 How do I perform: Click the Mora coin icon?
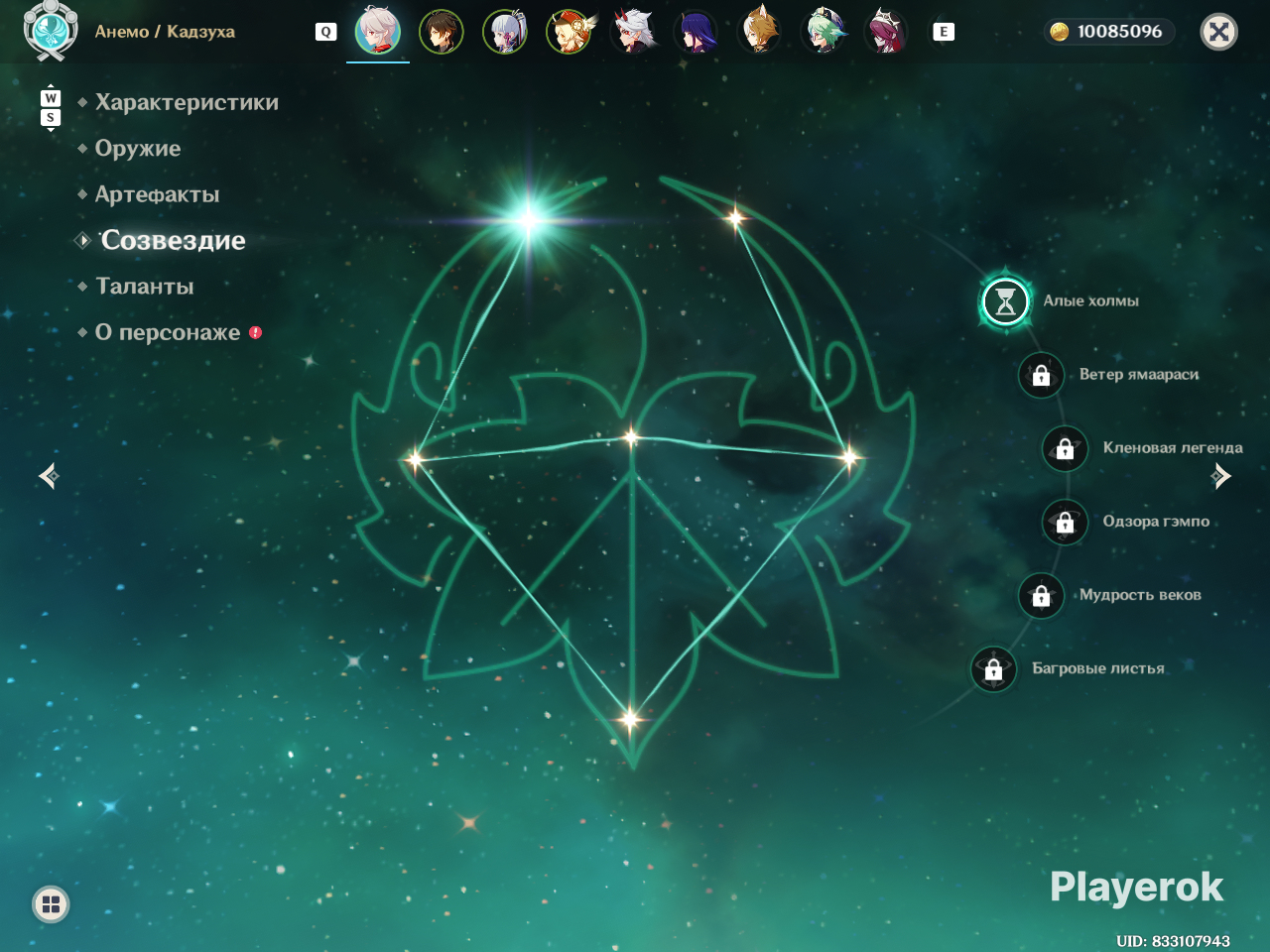click(x=1060, y=32)
